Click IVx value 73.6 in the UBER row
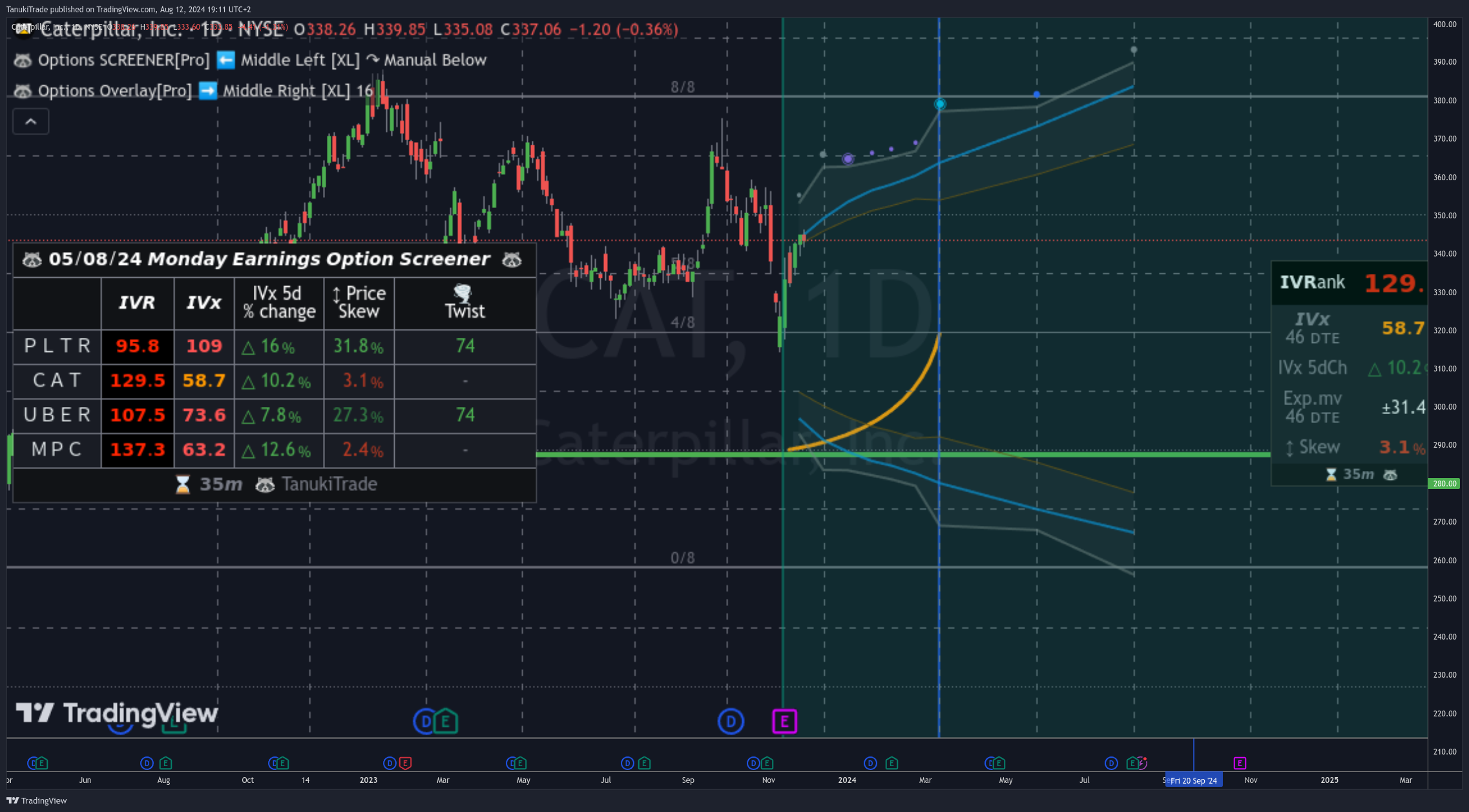1469x812 pixels. 204,415
